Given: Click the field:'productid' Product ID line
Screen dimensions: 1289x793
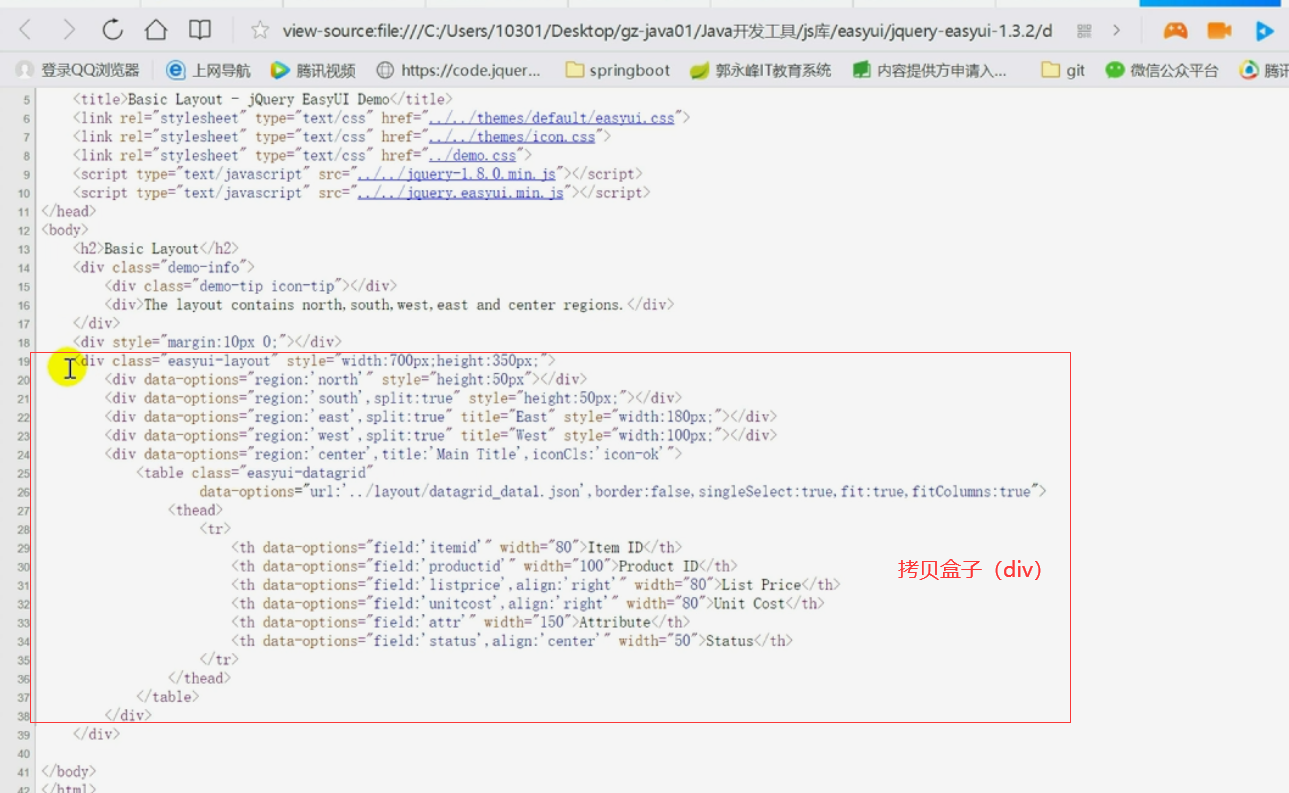Looking at the screenshot, I should point(485,566).
